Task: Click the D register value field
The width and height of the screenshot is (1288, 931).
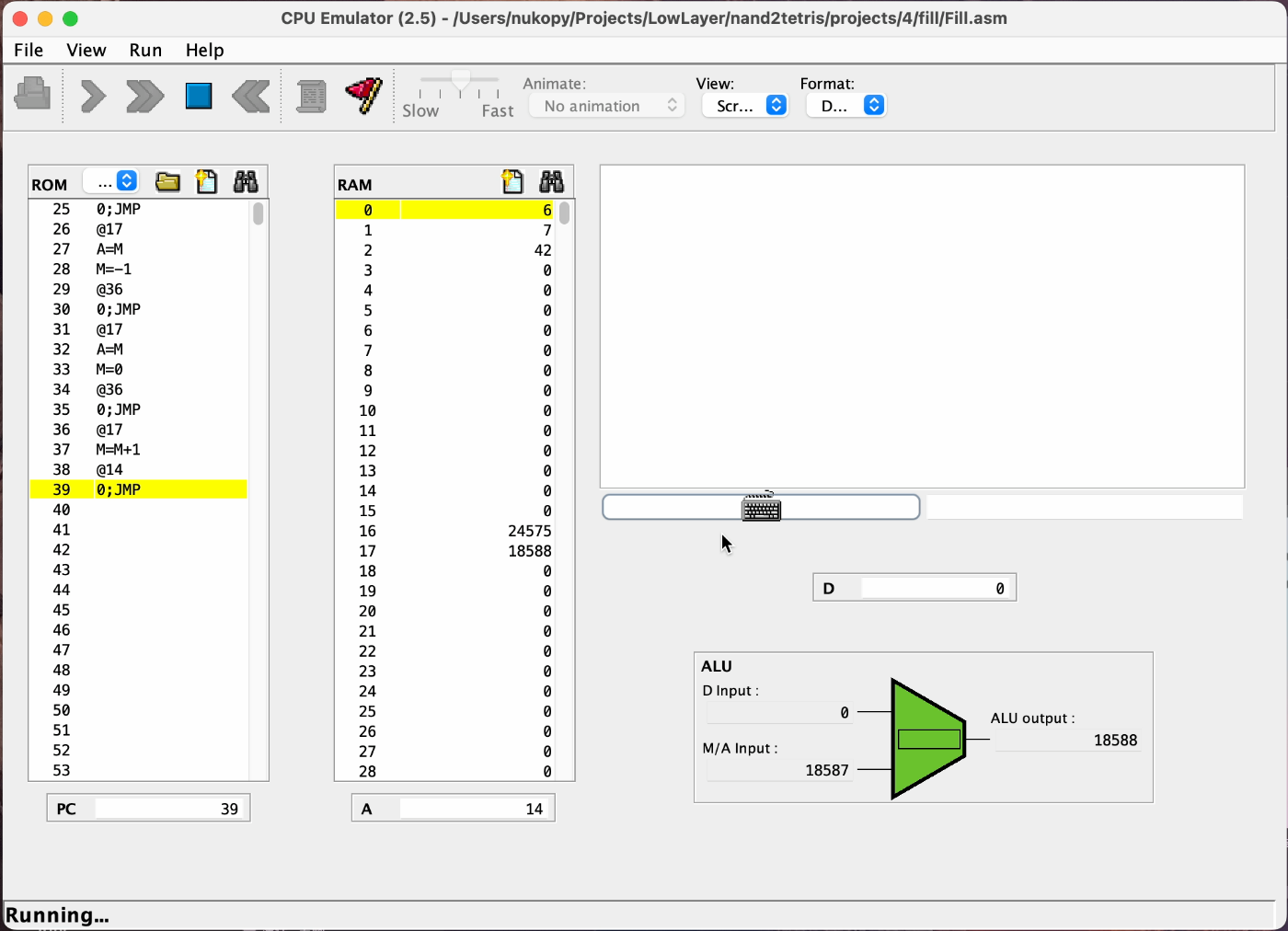Action: pos(937,588)
